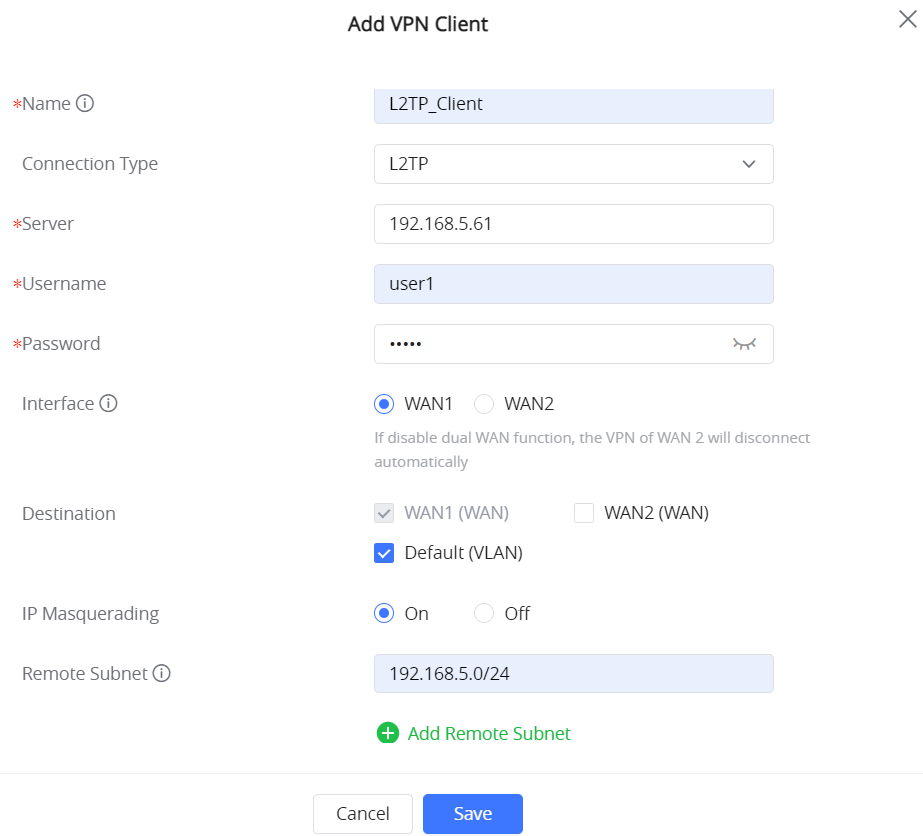Click the Name field info icon
This screenshot has height=836, width=923.
point(85,104)
